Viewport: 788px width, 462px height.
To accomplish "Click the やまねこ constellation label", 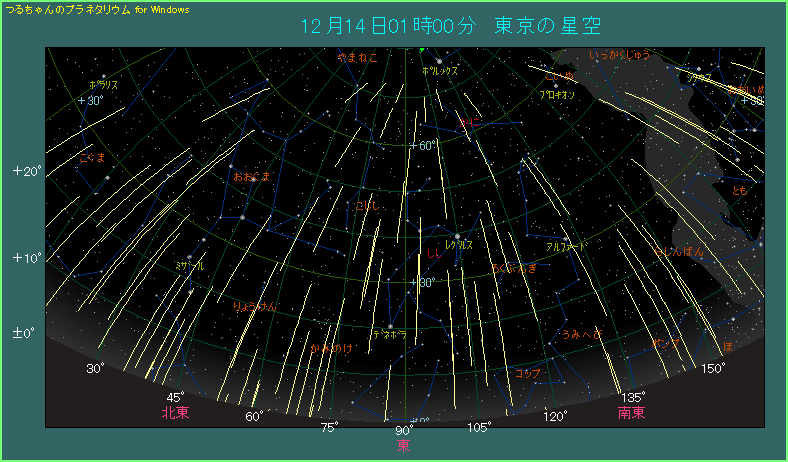I will 357,57.
